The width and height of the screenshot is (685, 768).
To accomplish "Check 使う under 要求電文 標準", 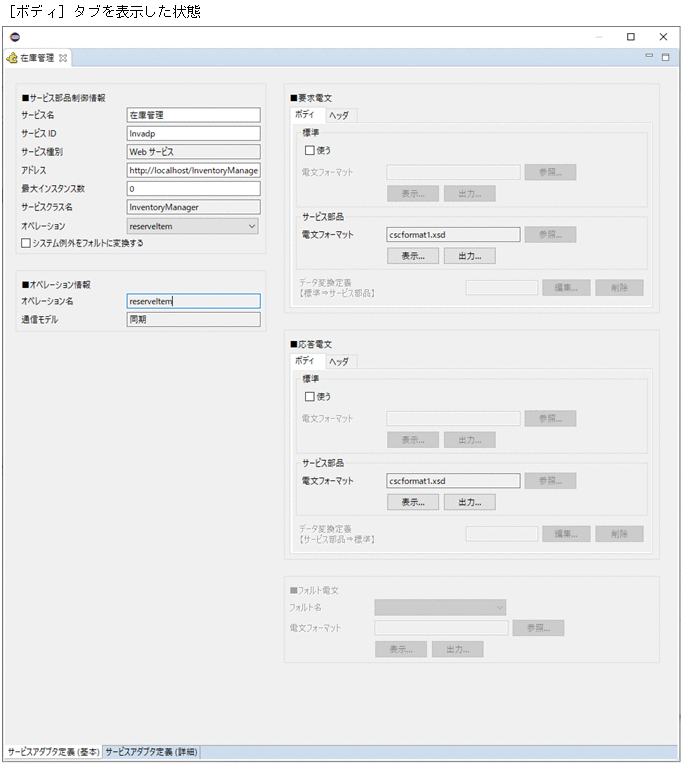I will tap(309, 150).
